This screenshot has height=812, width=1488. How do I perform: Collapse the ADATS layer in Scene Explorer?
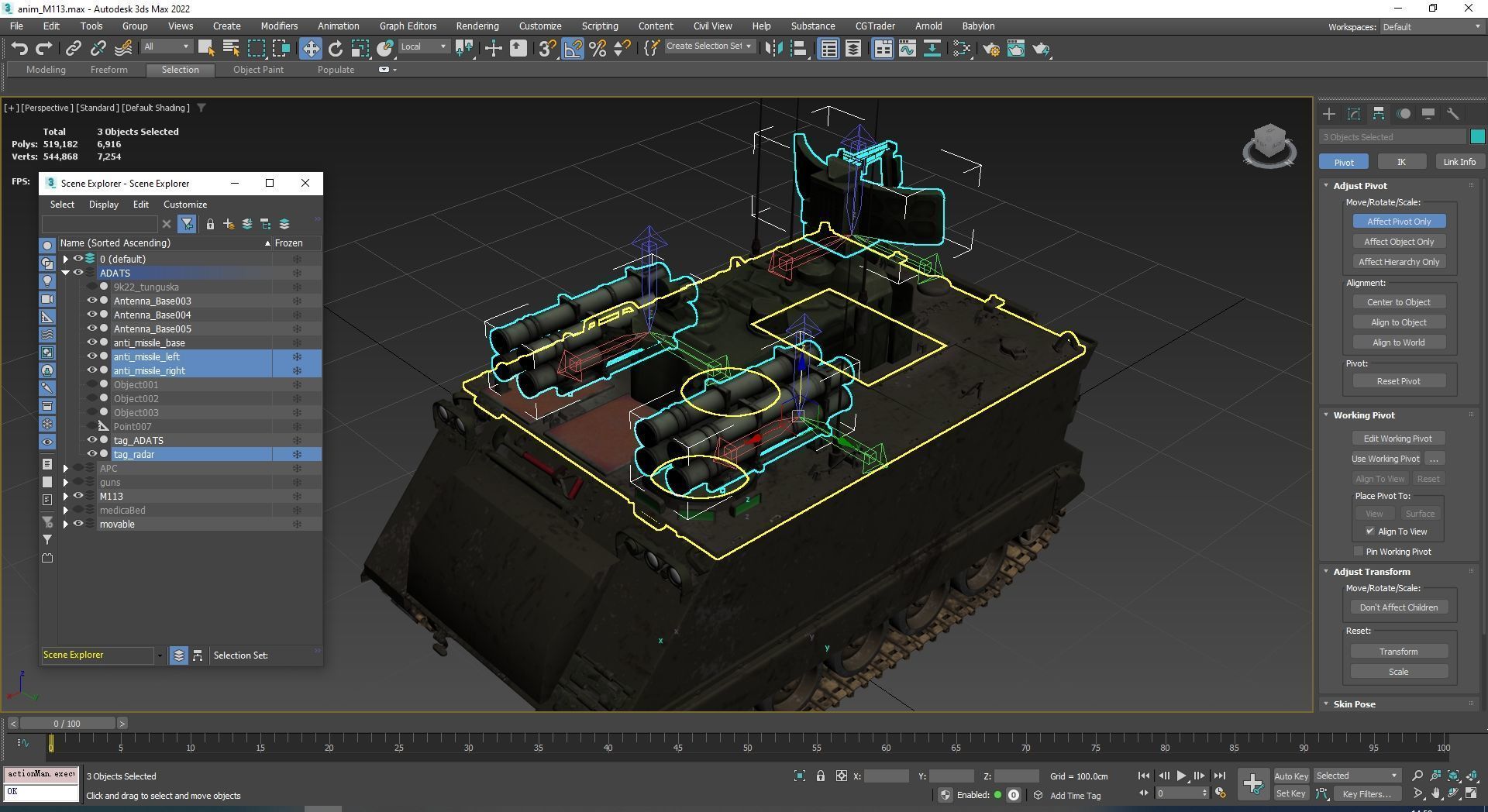click(x=66, y=273)
